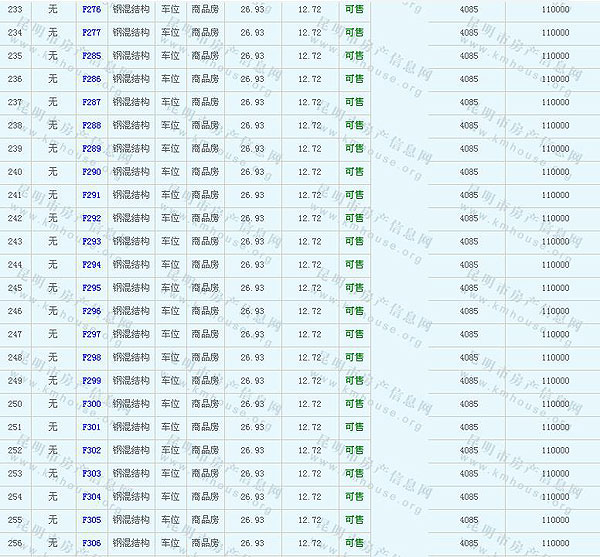Click the F306 link
Image resolution: width=600 pixels, height=557 pixels.
[91, 543]
